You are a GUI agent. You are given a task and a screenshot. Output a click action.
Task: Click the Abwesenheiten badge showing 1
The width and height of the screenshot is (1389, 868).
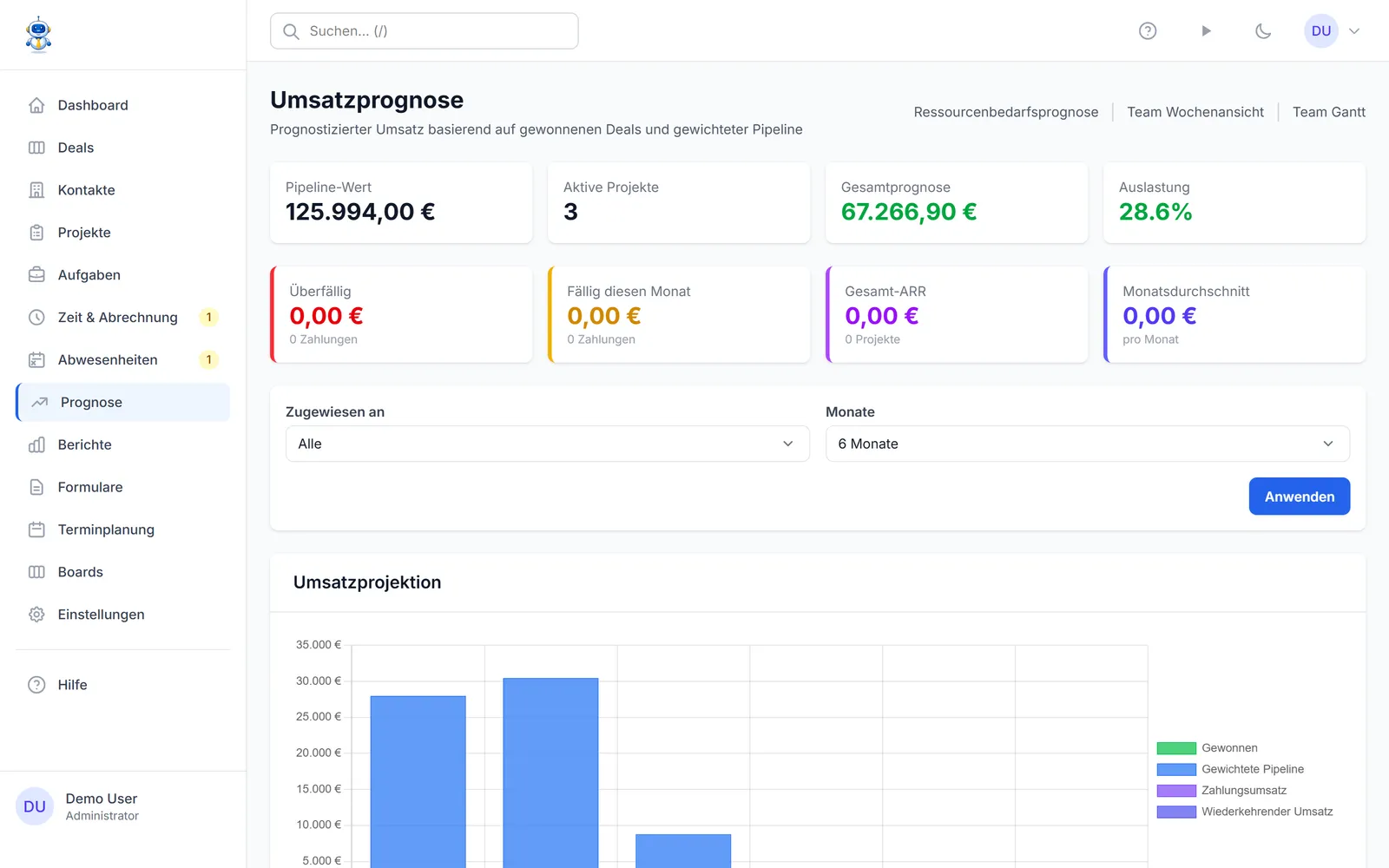[x=208, y=360]
